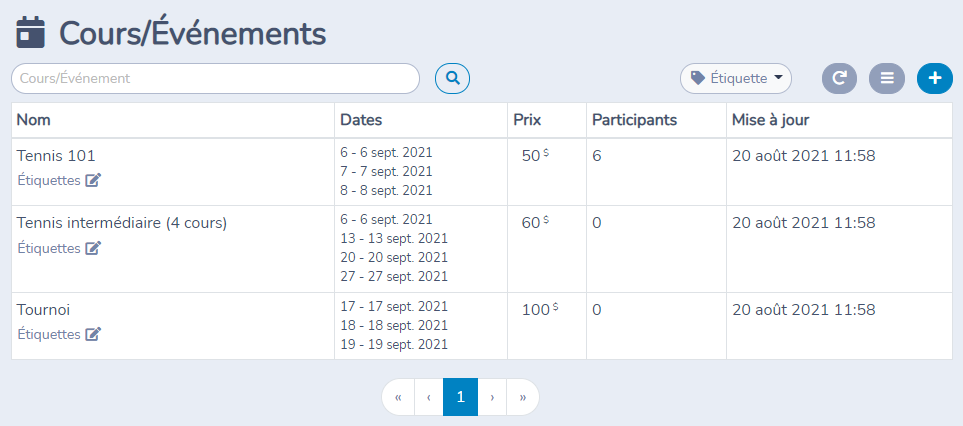963x426 pixels.
Task: Click the date 13 - 13 sept. 2021
Action: (394, 238)
